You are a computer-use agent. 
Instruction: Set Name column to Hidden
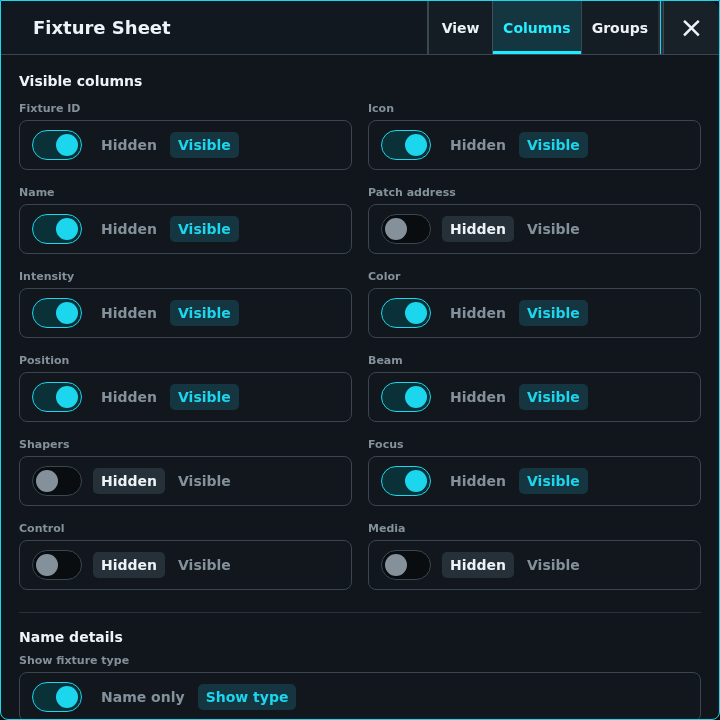point(129,229)
